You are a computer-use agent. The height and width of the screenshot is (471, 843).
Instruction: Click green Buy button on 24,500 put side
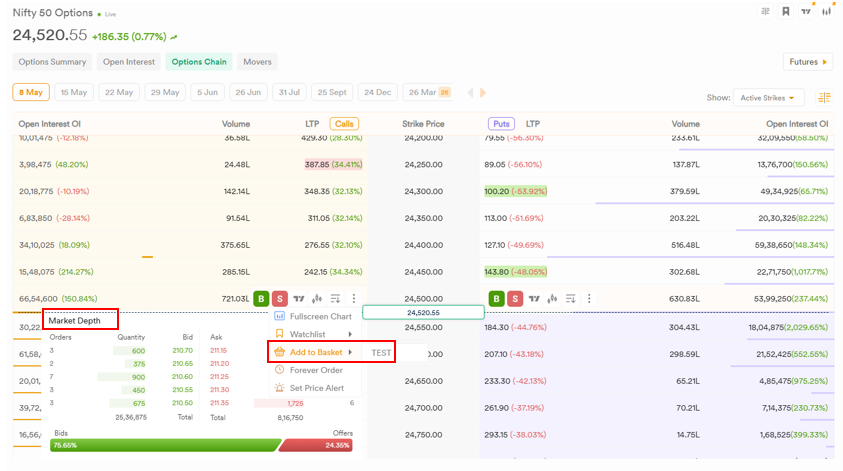[496, 298]
